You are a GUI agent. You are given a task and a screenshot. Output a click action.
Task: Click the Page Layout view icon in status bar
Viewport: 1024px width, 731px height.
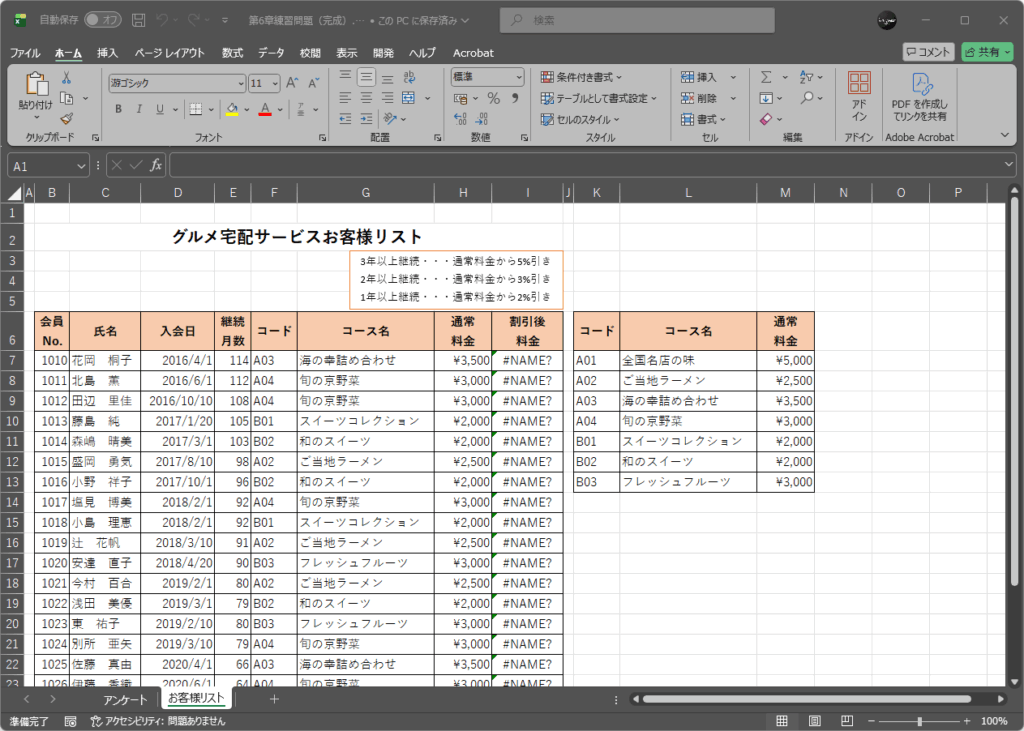(815, 720)
